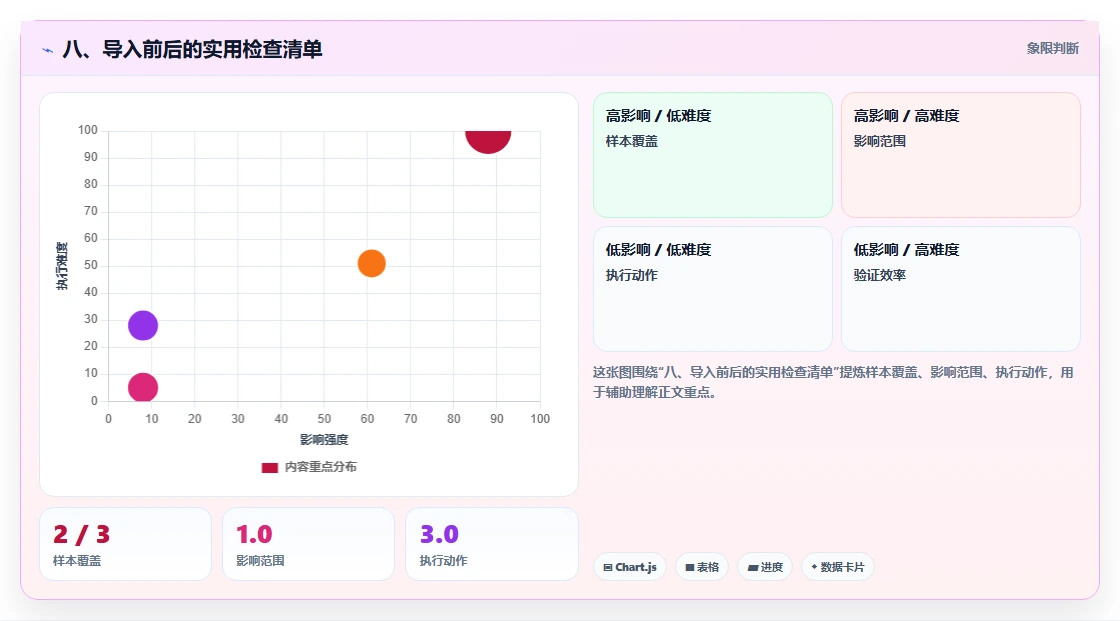Open the 1.0 影响范围 stat card
This screenshot has width=1120, height=621.
(309, 544)
